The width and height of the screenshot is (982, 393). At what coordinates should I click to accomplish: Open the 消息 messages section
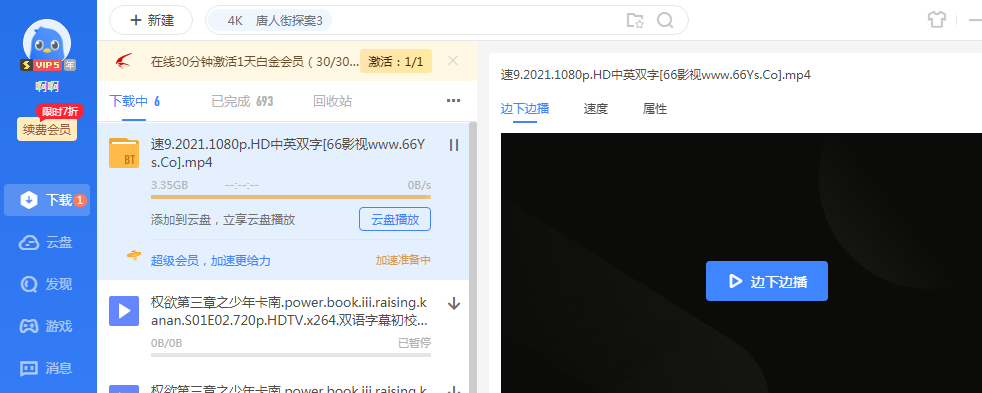coord(47,368)
